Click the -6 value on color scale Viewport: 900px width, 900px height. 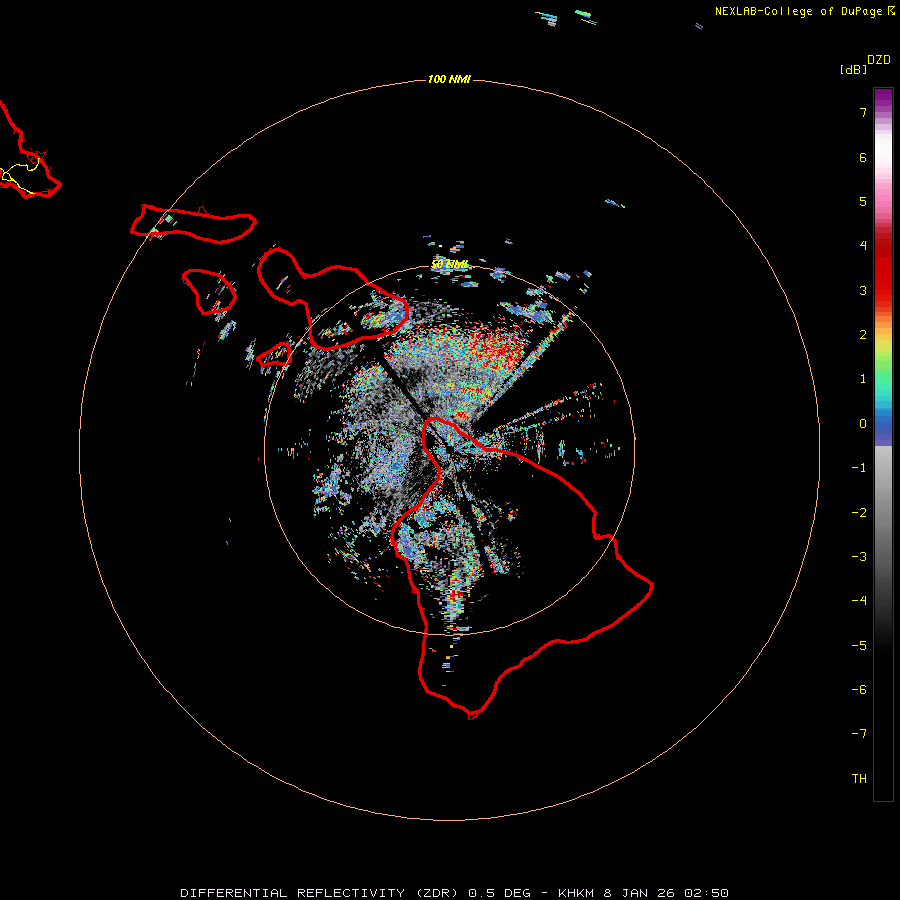point(859,690)
